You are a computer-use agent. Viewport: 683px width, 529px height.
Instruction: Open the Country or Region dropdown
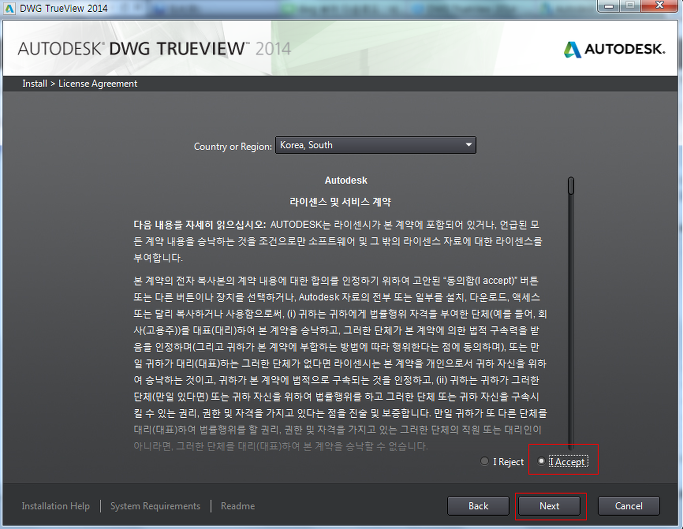pyautogui.click(x=375, y=145)
